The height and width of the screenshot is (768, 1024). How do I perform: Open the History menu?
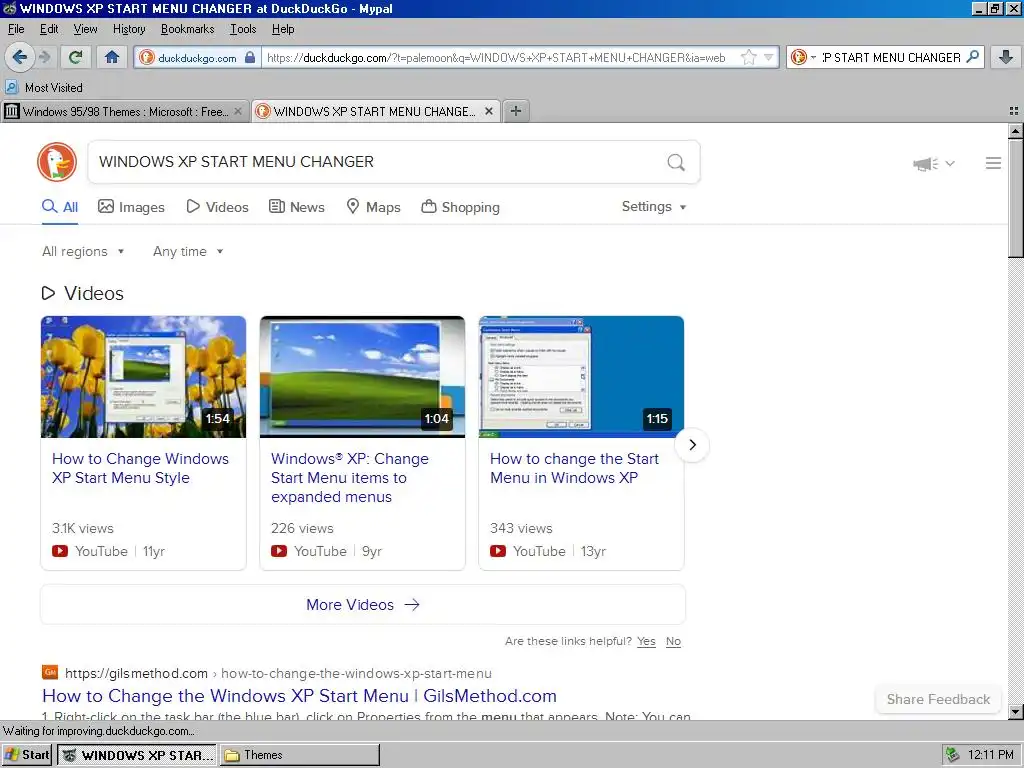point(129,29)
